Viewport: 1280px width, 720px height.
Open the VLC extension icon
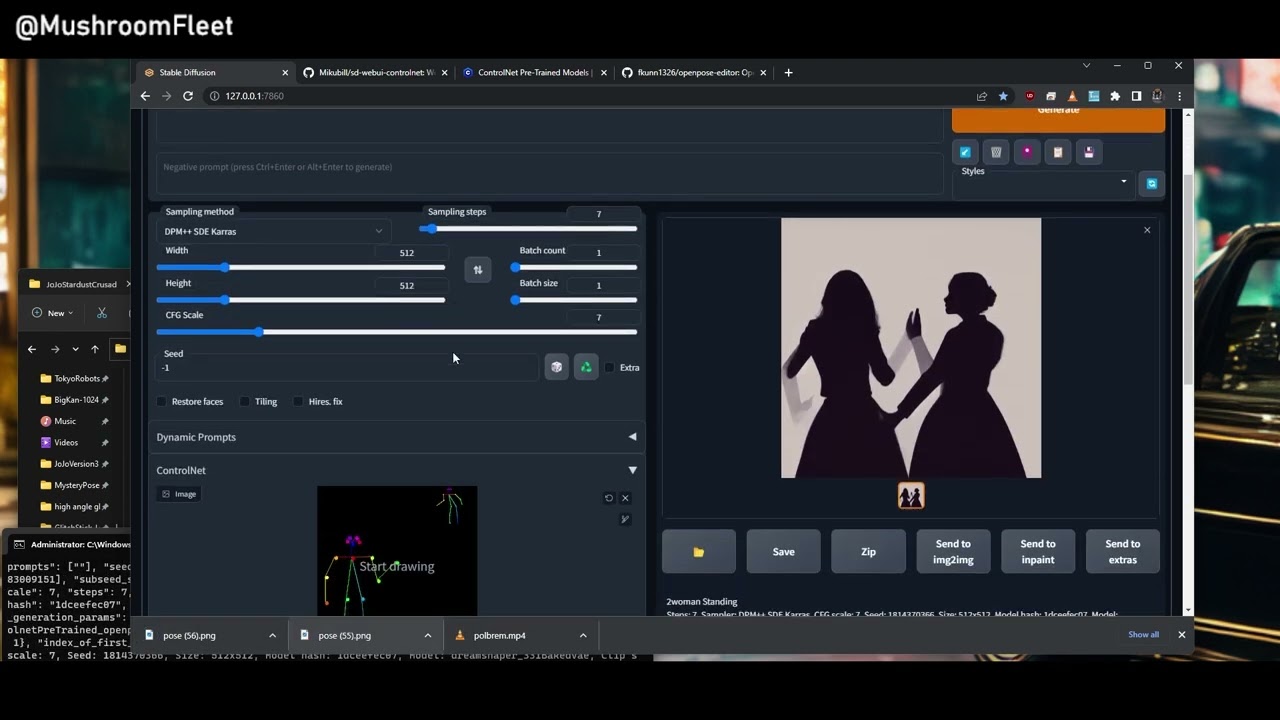click(1072, 96)
